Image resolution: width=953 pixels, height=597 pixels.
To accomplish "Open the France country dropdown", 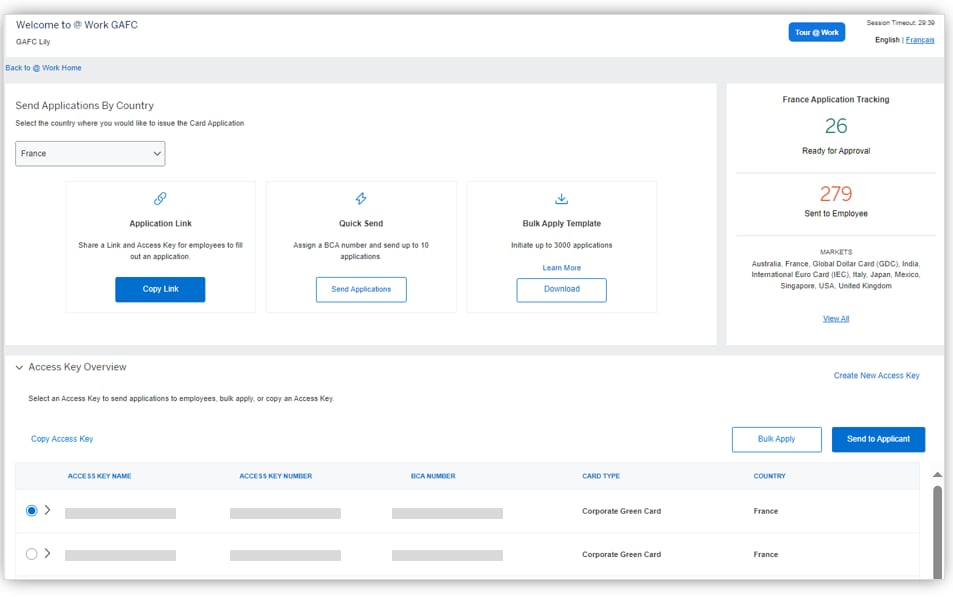I will pos(90,154).
